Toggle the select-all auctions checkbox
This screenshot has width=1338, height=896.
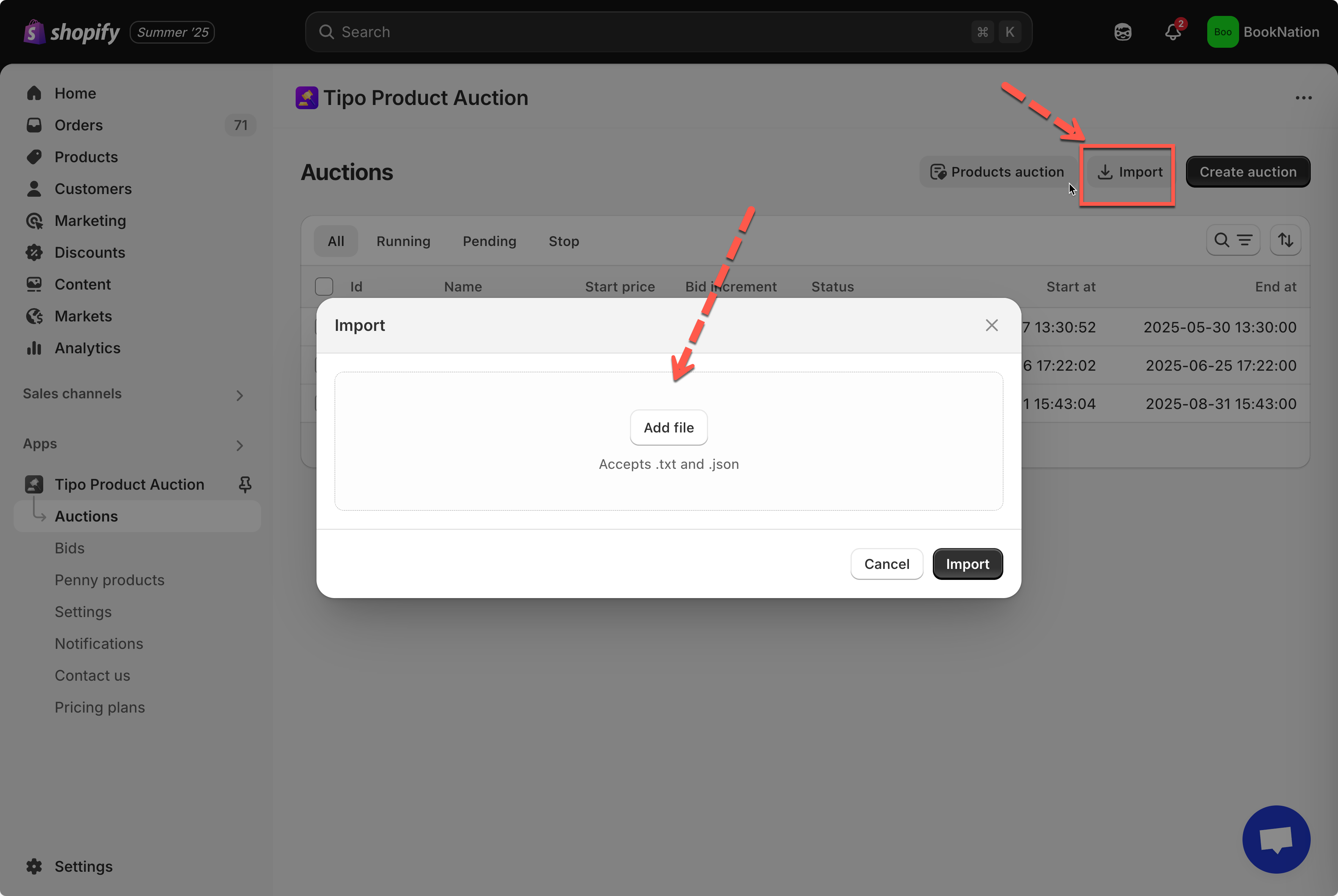pos(324,286)
